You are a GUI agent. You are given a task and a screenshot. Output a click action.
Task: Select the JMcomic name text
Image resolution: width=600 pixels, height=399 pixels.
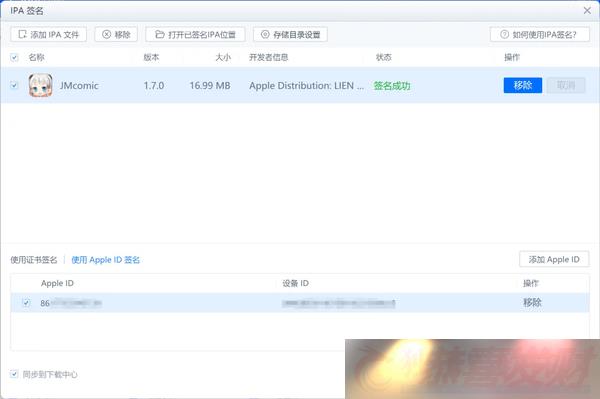tap(79, 86)
